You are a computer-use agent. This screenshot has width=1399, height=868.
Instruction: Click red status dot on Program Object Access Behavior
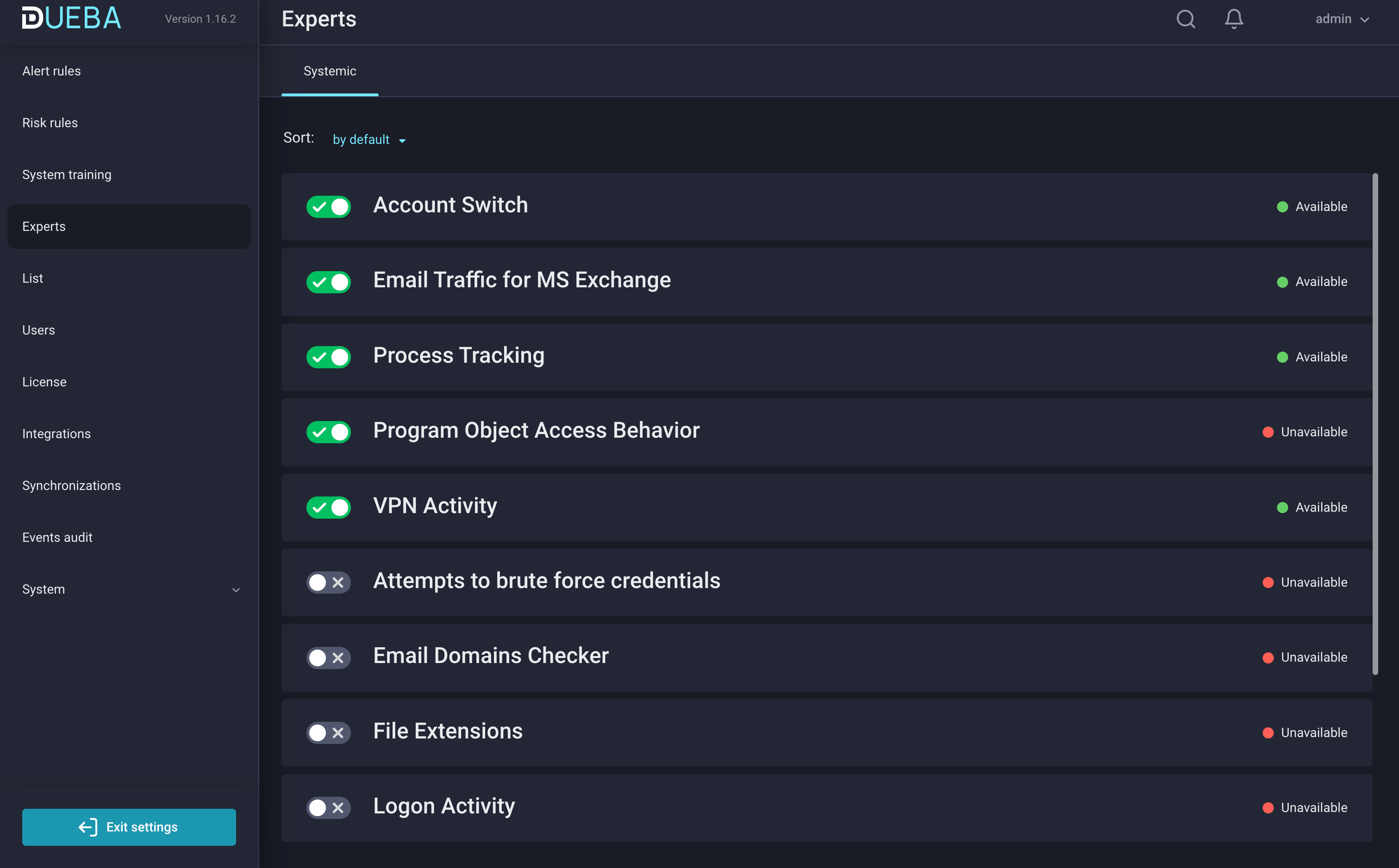pos(1268,432)
